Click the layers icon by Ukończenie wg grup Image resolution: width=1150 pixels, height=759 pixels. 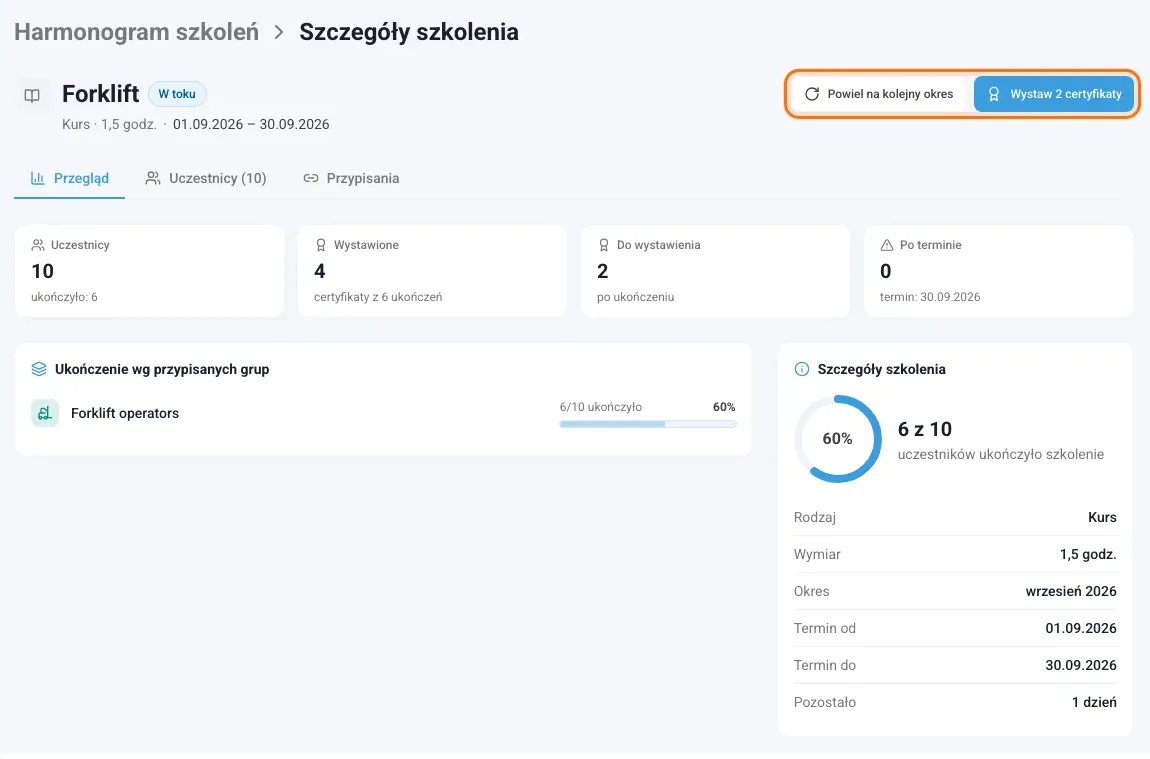39,369
